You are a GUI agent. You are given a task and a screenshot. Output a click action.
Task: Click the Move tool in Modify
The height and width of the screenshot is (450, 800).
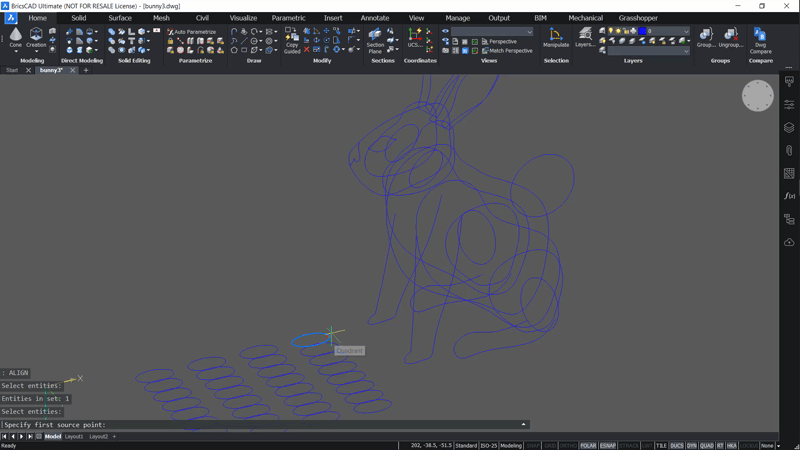(x=327, y=31)
